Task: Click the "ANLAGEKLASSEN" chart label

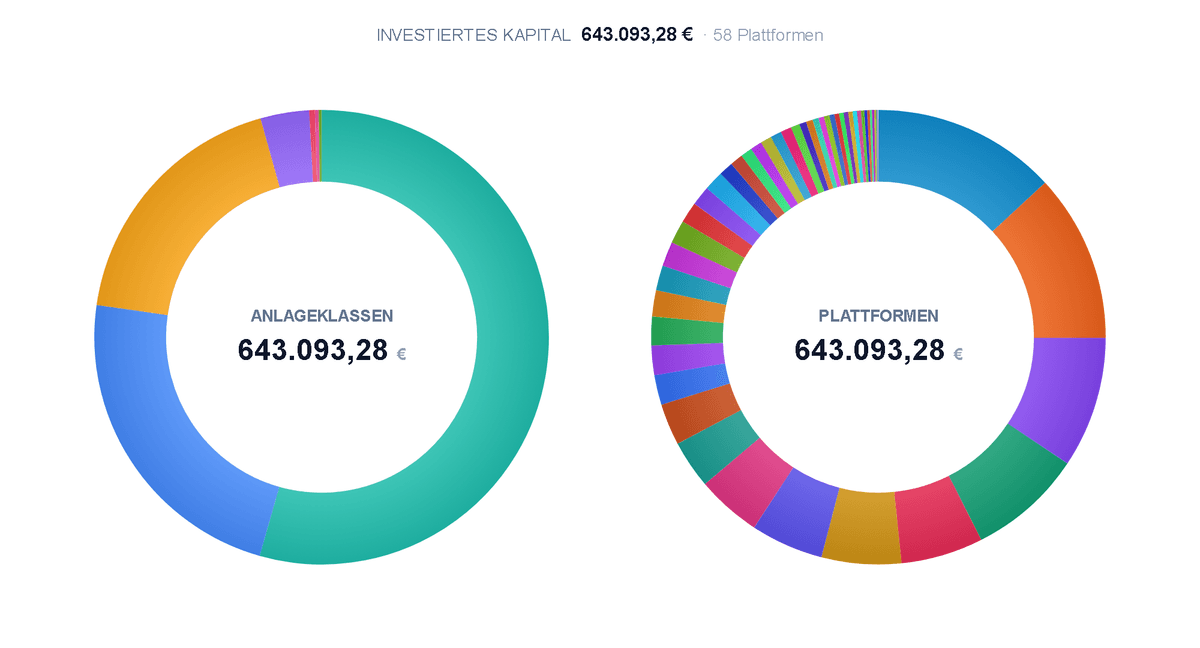Action: pyautogui.click(x=322, y=316)
